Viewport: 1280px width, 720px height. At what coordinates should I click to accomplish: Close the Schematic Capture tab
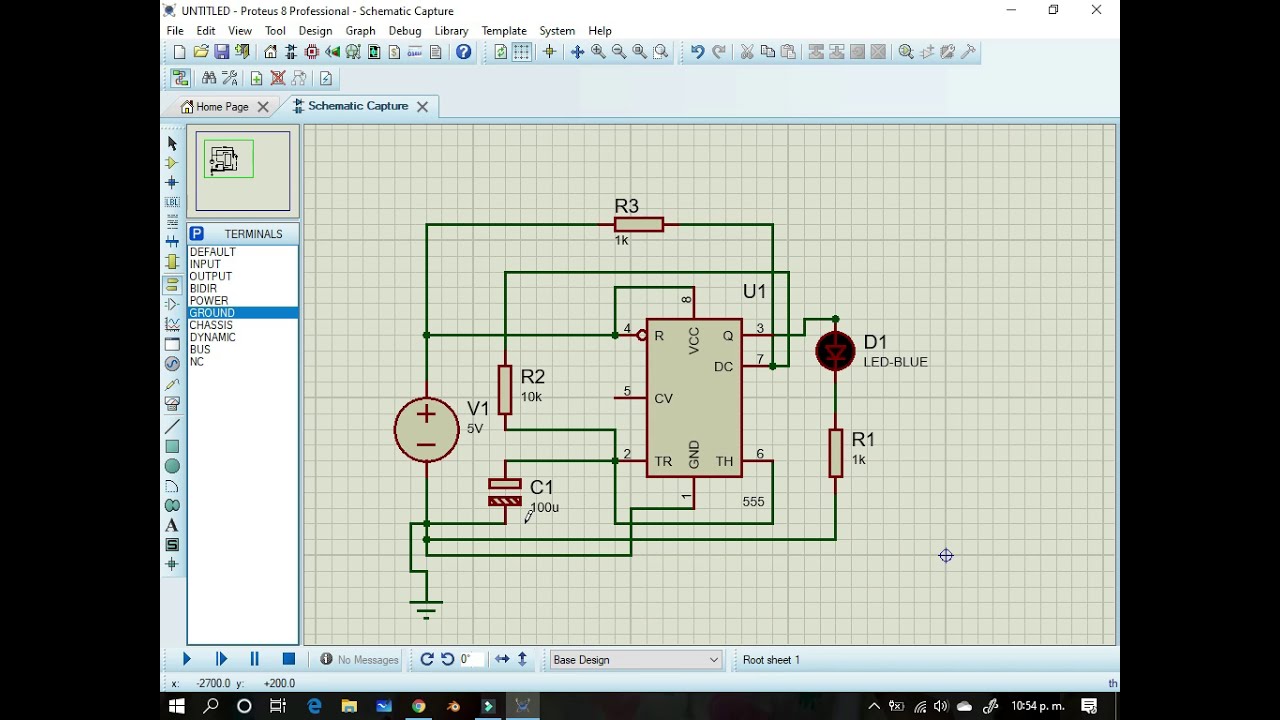422,106
